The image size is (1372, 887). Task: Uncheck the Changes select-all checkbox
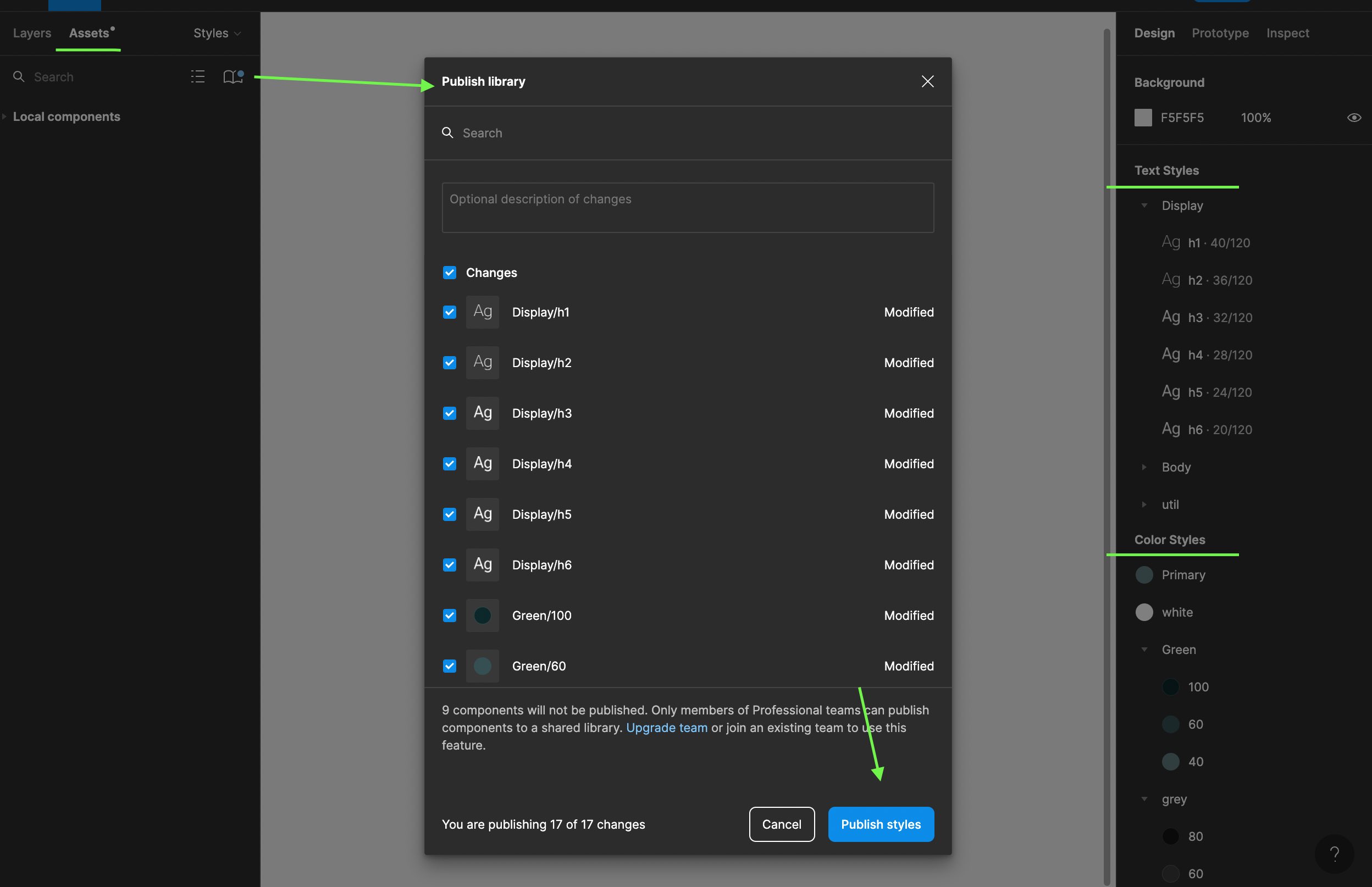pyautogui.click(x=449, y=273)
